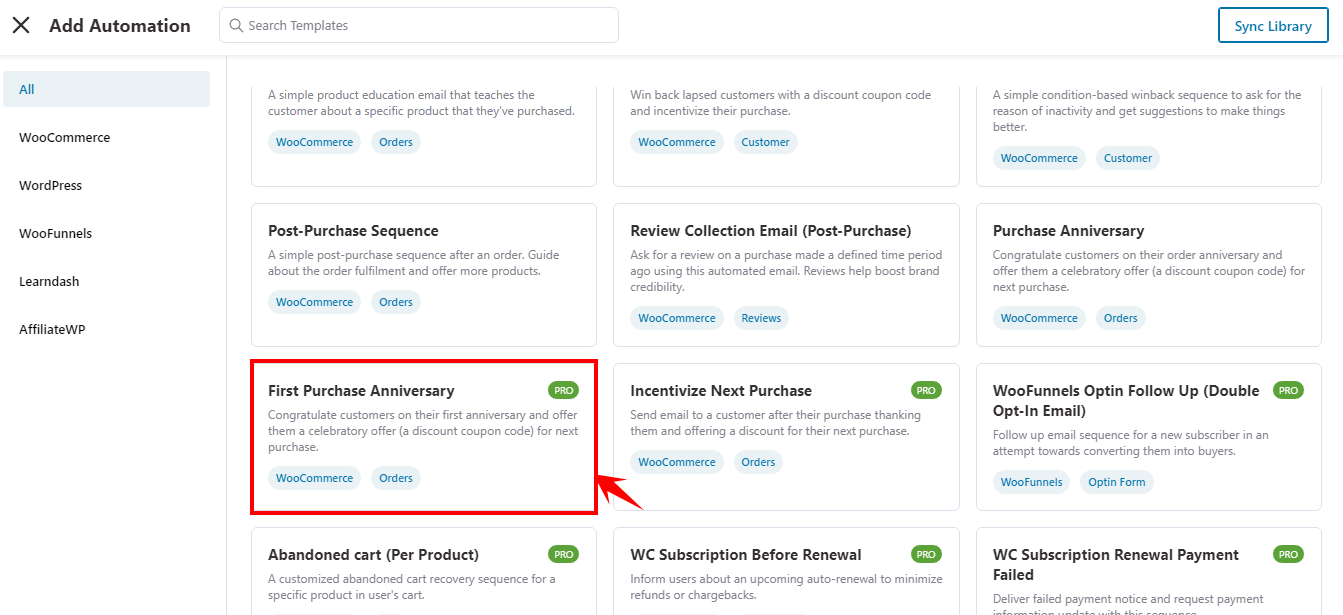The height and width of the screenshot is (615, 1343).
Task: Click the search magnifier icon
Action: [x=234, y=25]
